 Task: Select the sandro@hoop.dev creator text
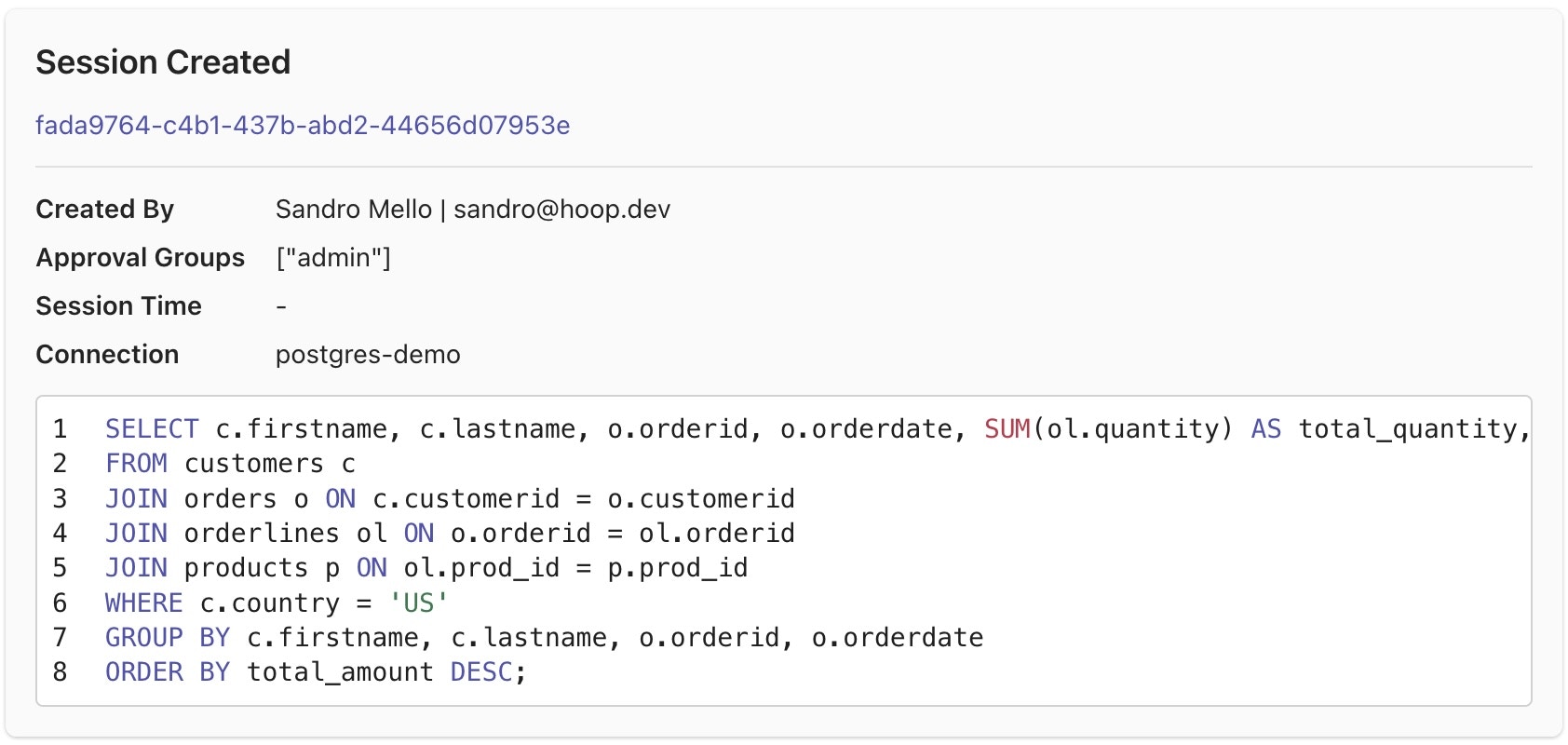coord(561,210)
